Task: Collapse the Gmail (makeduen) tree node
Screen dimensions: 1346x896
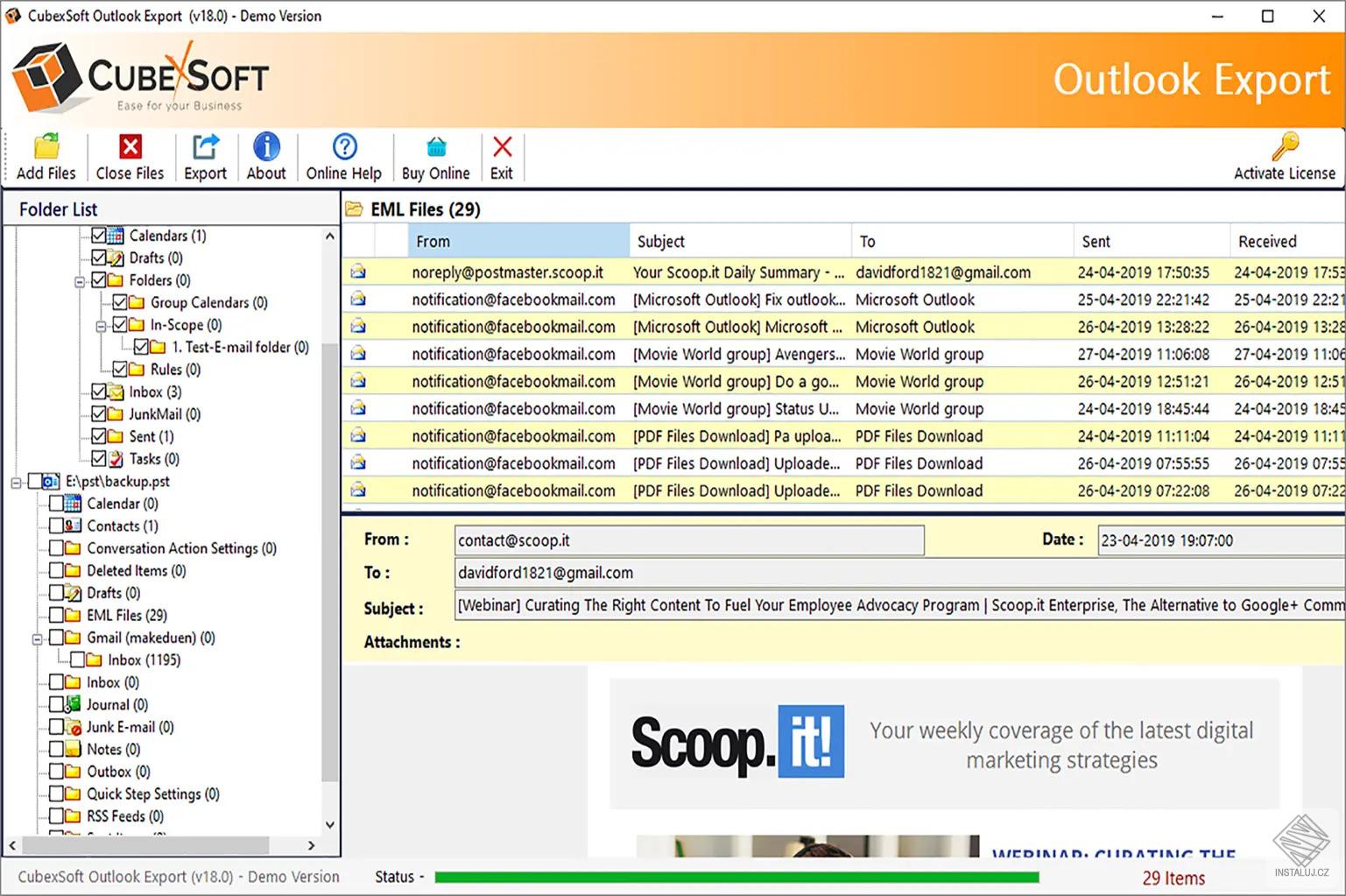Action: 38,639
